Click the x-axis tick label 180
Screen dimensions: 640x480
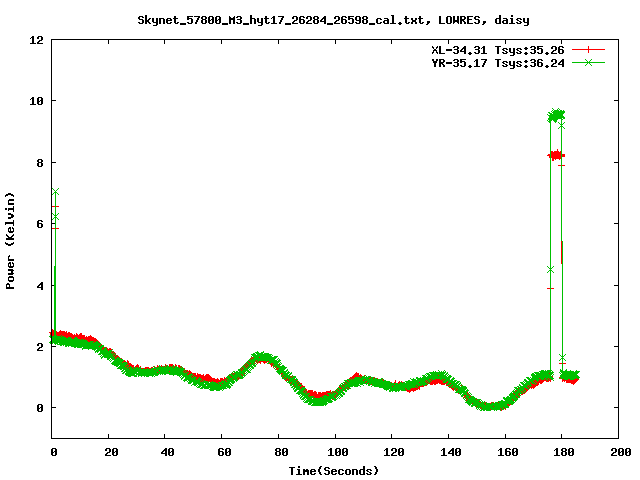[x=564, y=452]
